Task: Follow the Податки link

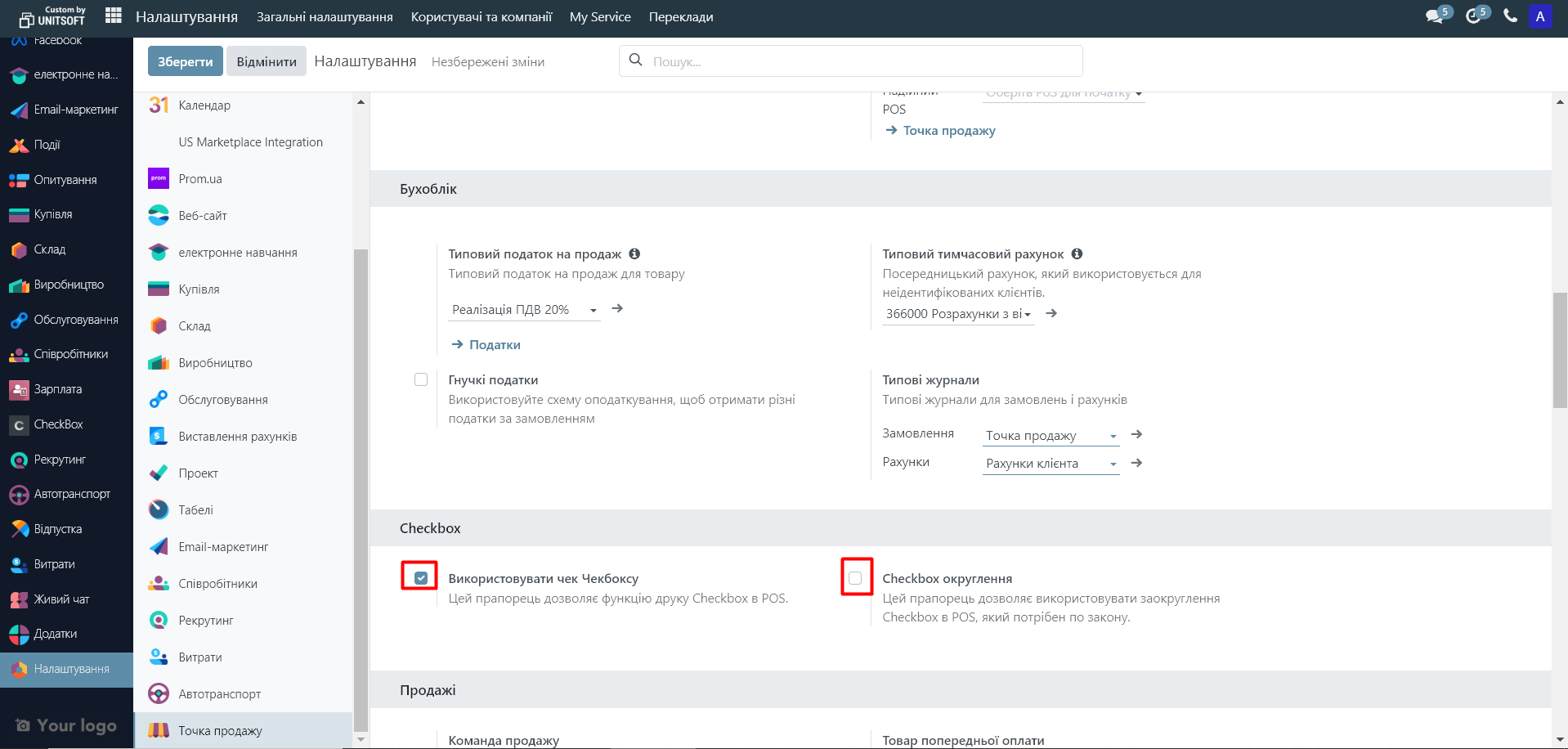Action: click(494, 344)
